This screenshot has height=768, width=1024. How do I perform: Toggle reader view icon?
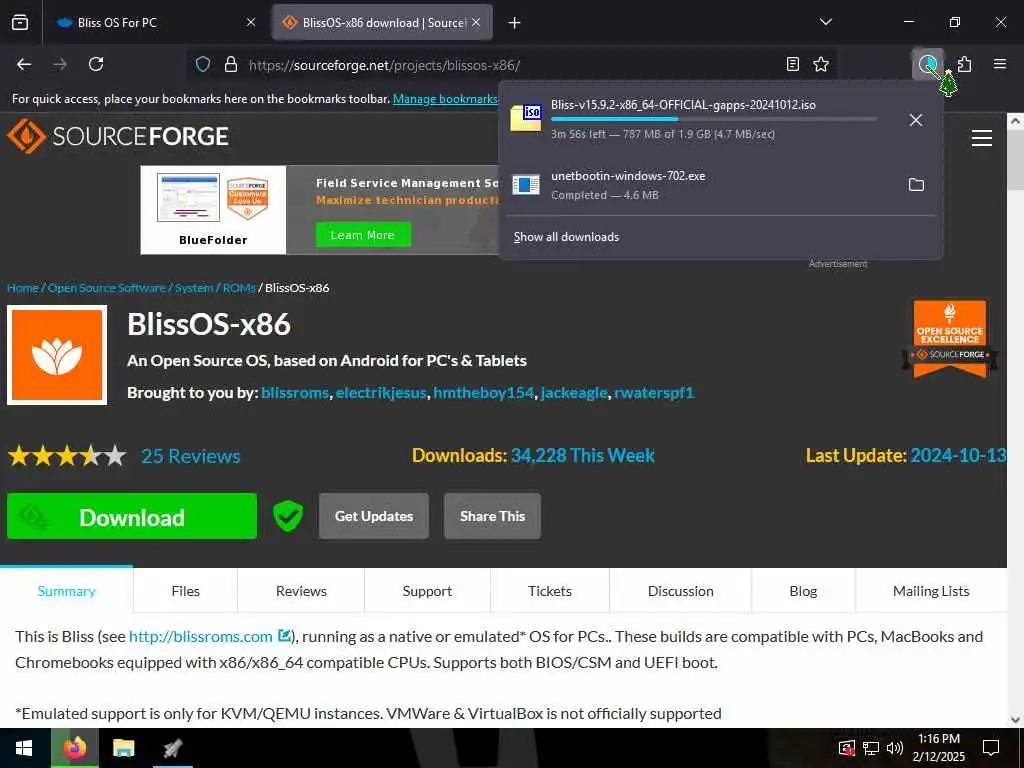[792, 64]
